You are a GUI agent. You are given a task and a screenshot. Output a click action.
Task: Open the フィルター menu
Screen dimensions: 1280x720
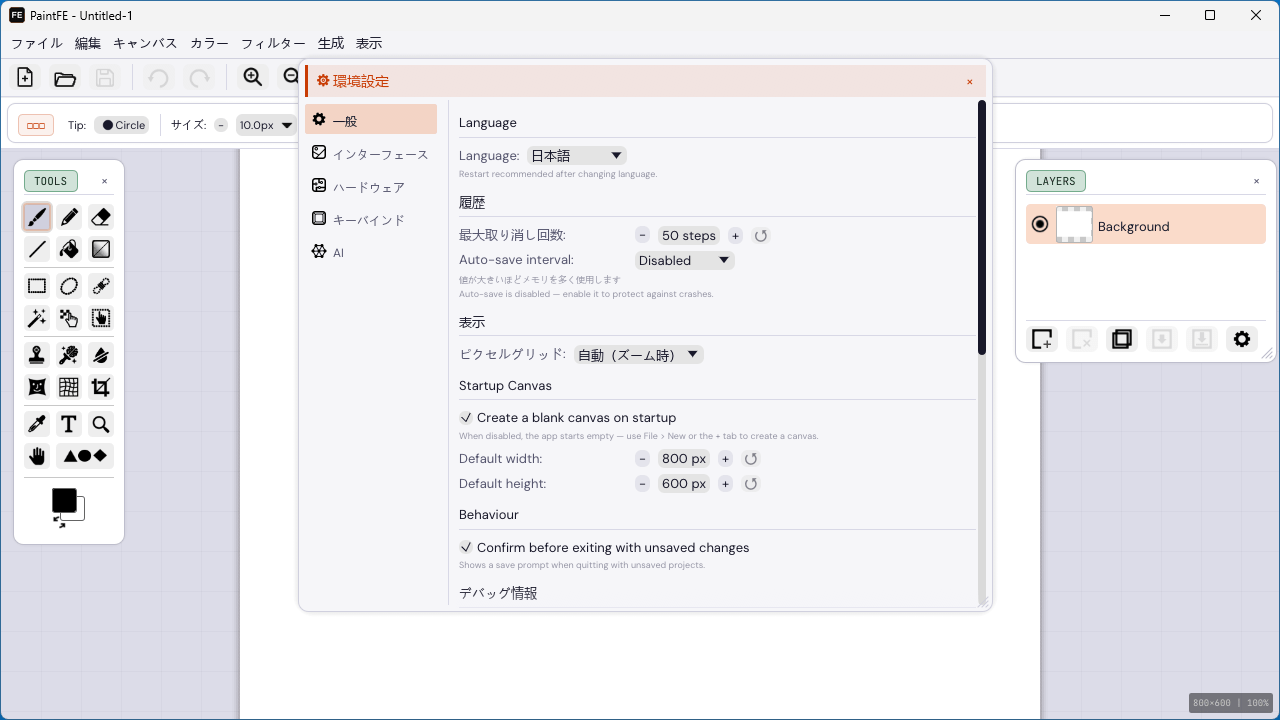273,43
